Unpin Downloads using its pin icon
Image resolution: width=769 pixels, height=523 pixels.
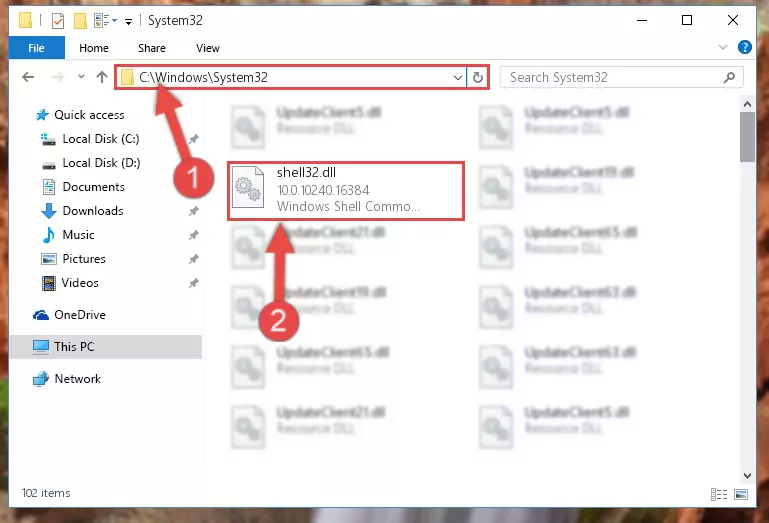pos(194,211)
